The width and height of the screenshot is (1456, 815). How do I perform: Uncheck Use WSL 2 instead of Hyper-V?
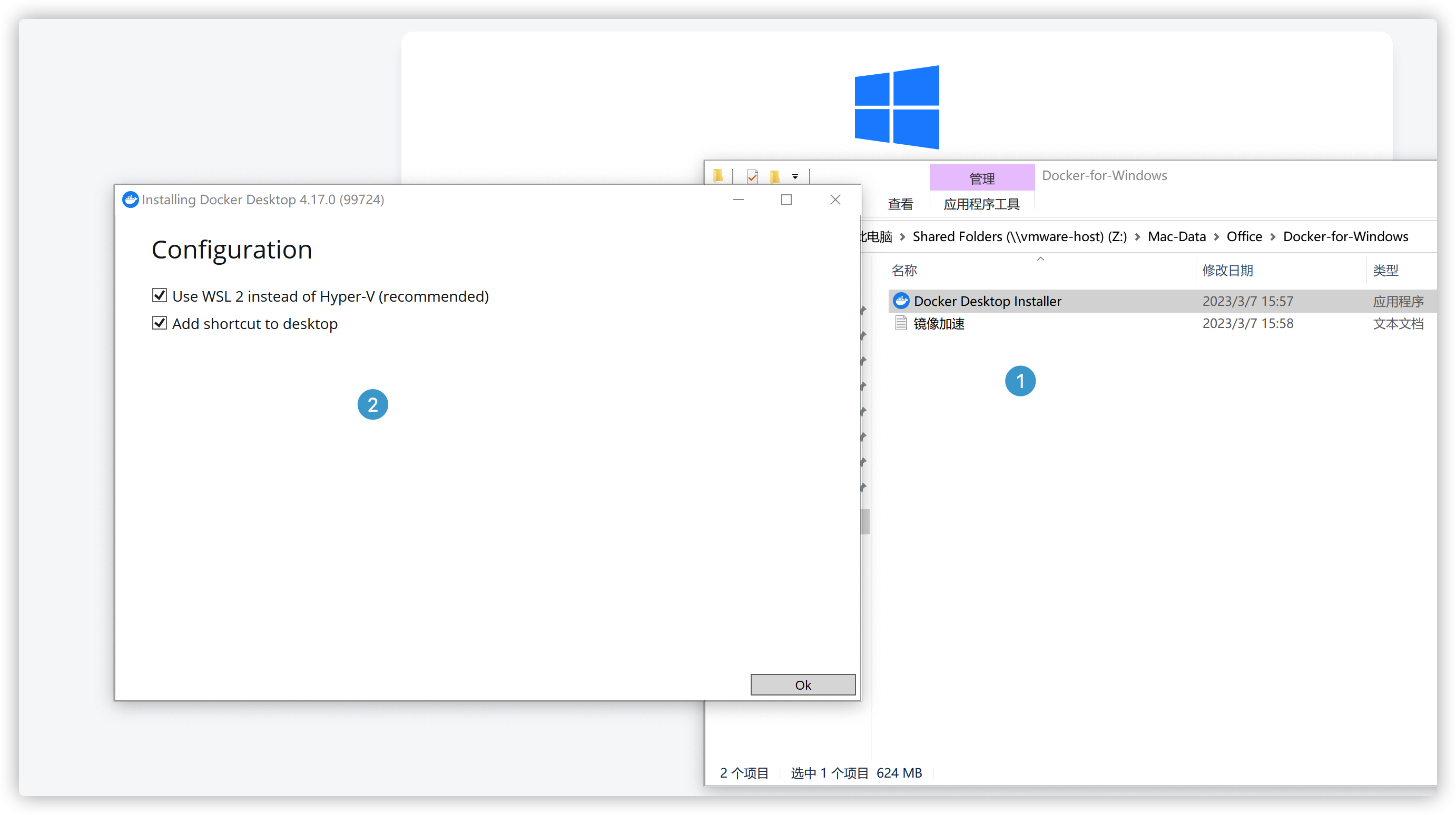click(160, 295)
